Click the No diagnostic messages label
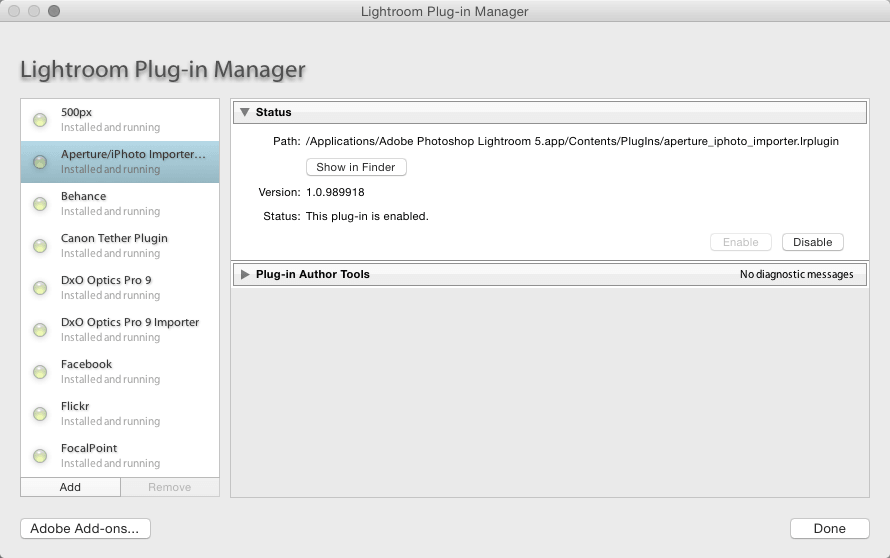 click(x=796, y=274)
